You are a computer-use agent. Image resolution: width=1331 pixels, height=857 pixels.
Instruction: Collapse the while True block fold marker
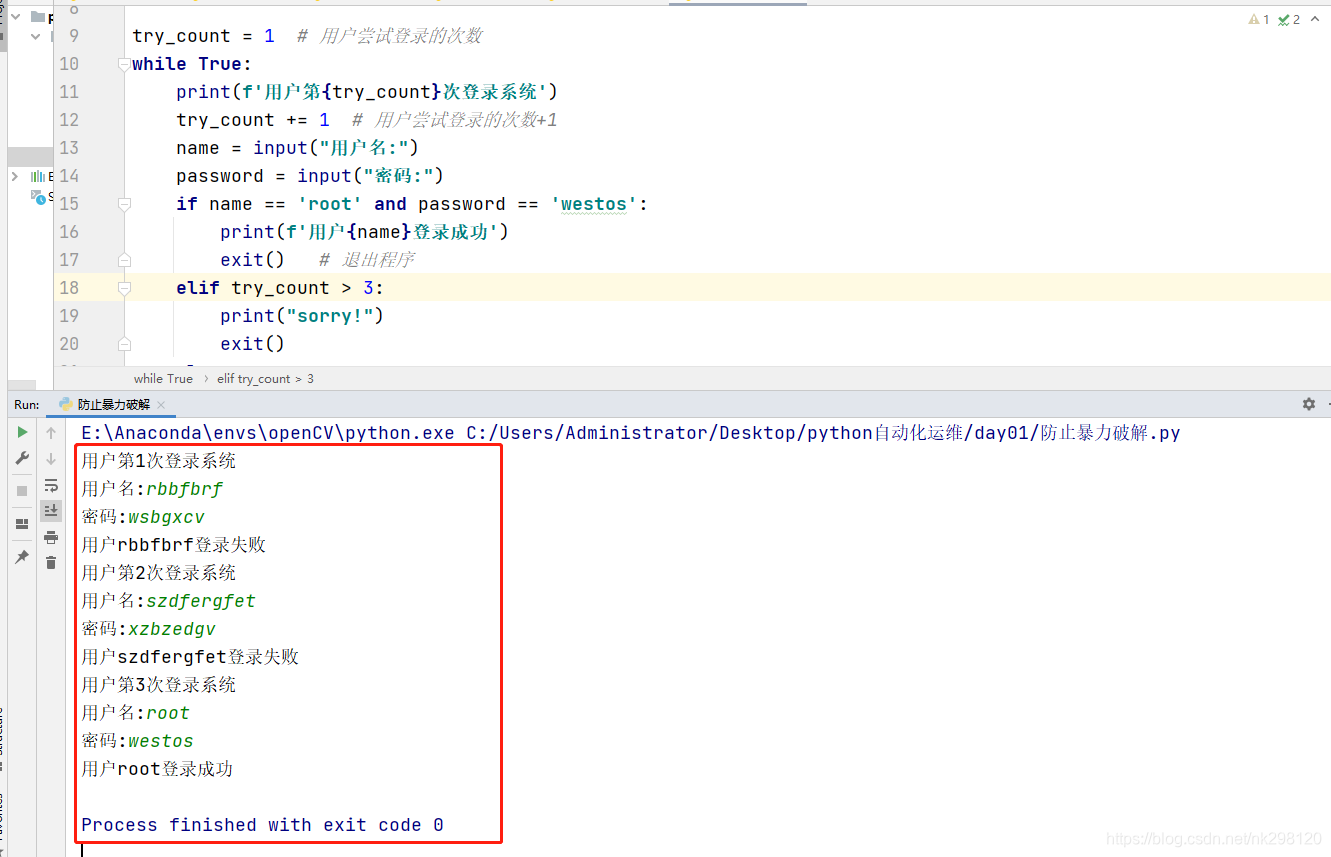[x=124, y=64]
